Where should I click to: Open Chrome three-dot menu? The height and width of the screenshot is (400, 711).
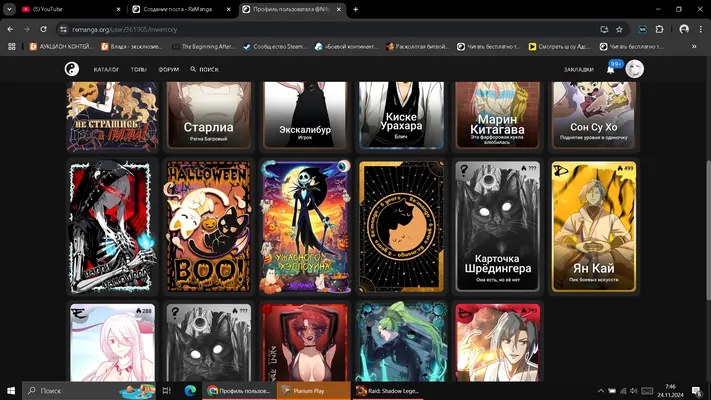pos(701,29)
